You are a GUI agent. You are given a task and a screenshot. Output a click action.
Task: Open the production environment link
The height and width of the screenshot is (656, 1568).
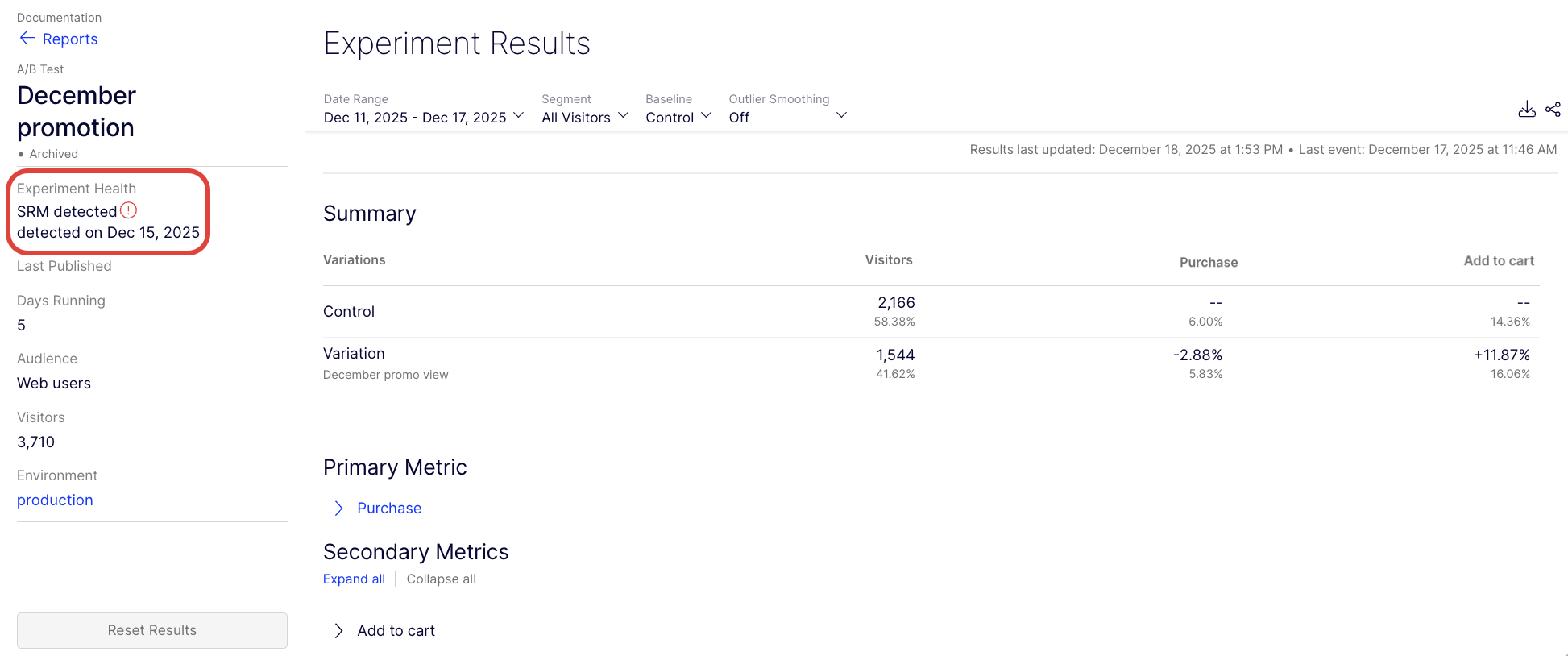[55, 500]
